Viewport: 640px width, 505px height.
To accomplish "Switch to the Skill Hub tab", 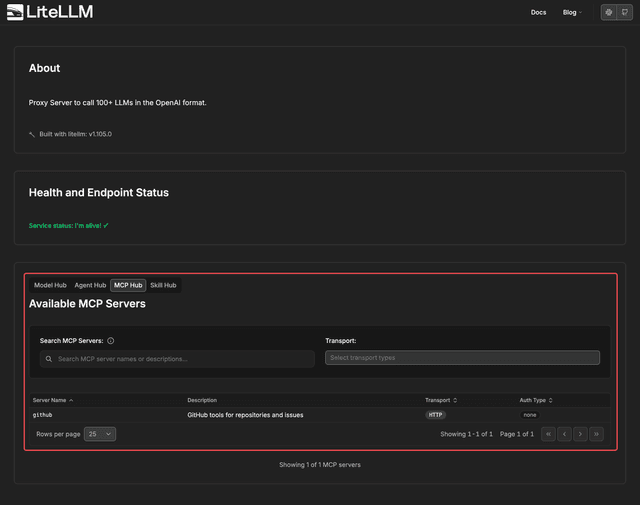I will tap(163, 285).
